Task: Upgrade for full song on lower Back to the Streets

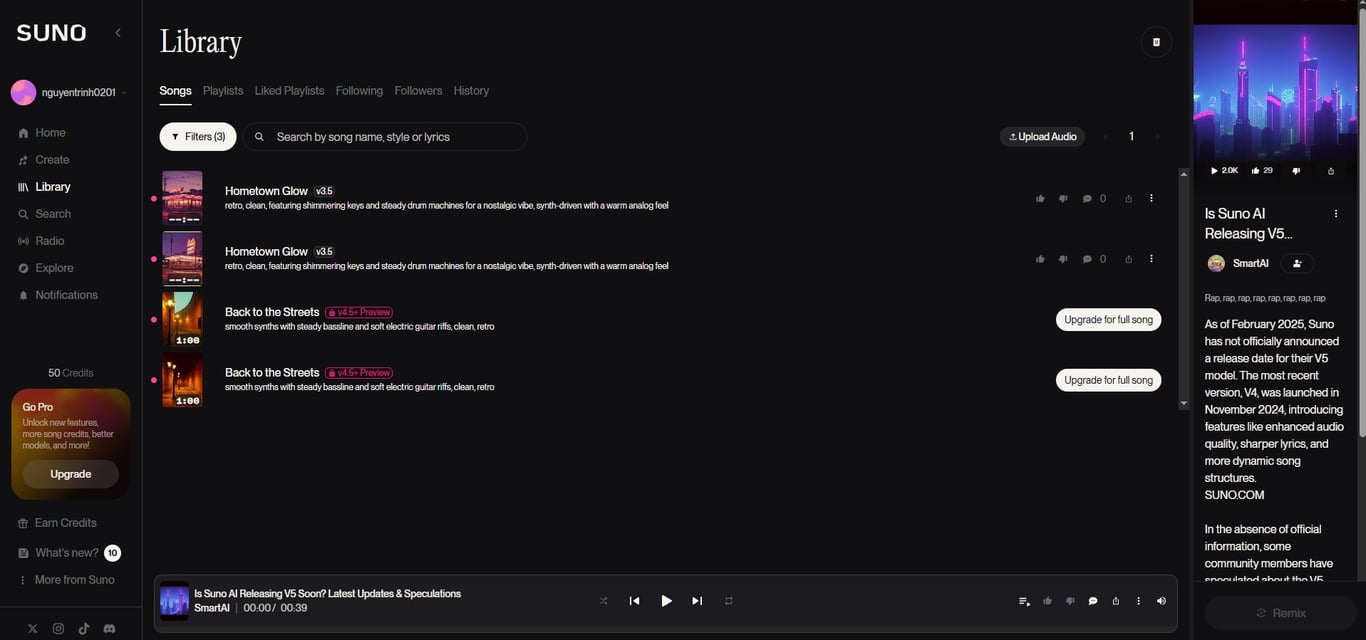Action: 1108,380
